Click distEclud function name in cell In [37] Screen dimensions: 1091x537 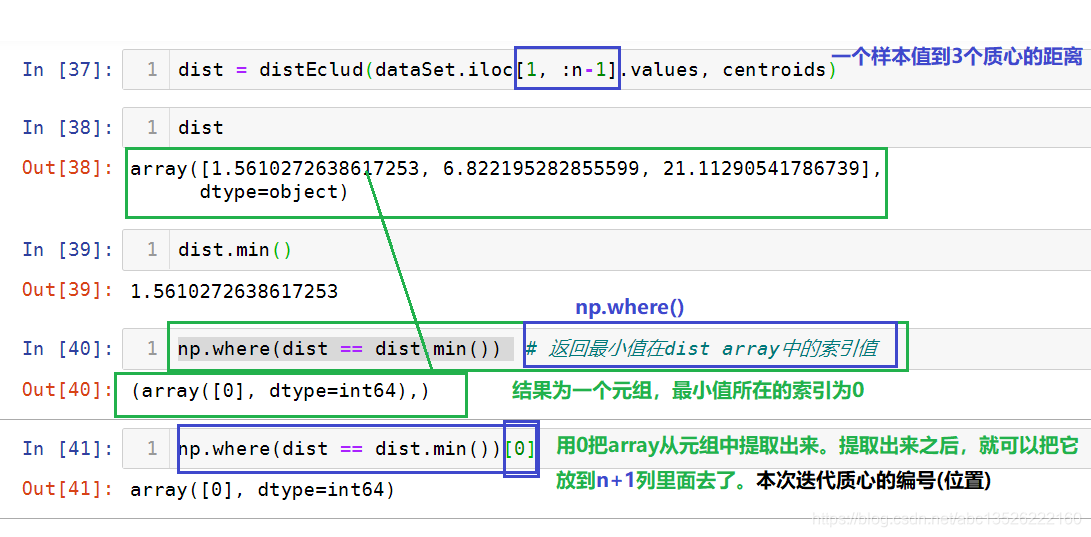point(311,70)
